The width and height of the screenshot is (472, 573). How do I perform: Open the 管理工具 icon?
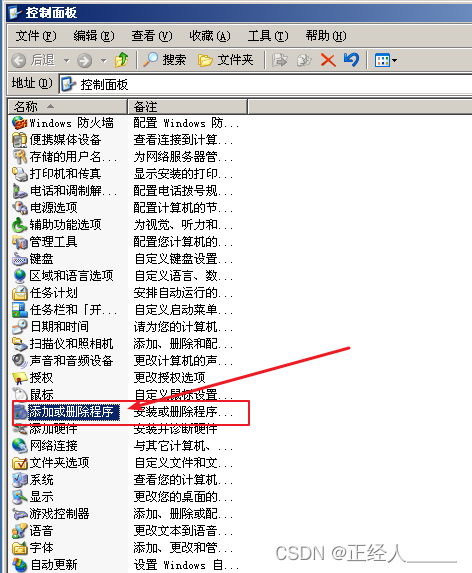coord(20,242)
